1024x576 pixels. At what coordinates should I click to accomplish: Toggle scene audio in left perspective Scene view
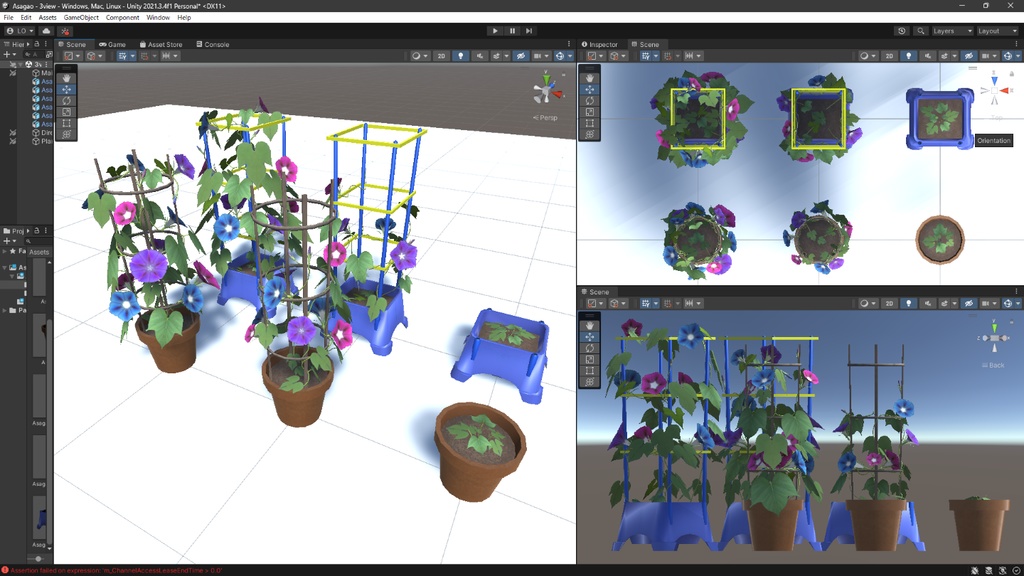[480, 56]
